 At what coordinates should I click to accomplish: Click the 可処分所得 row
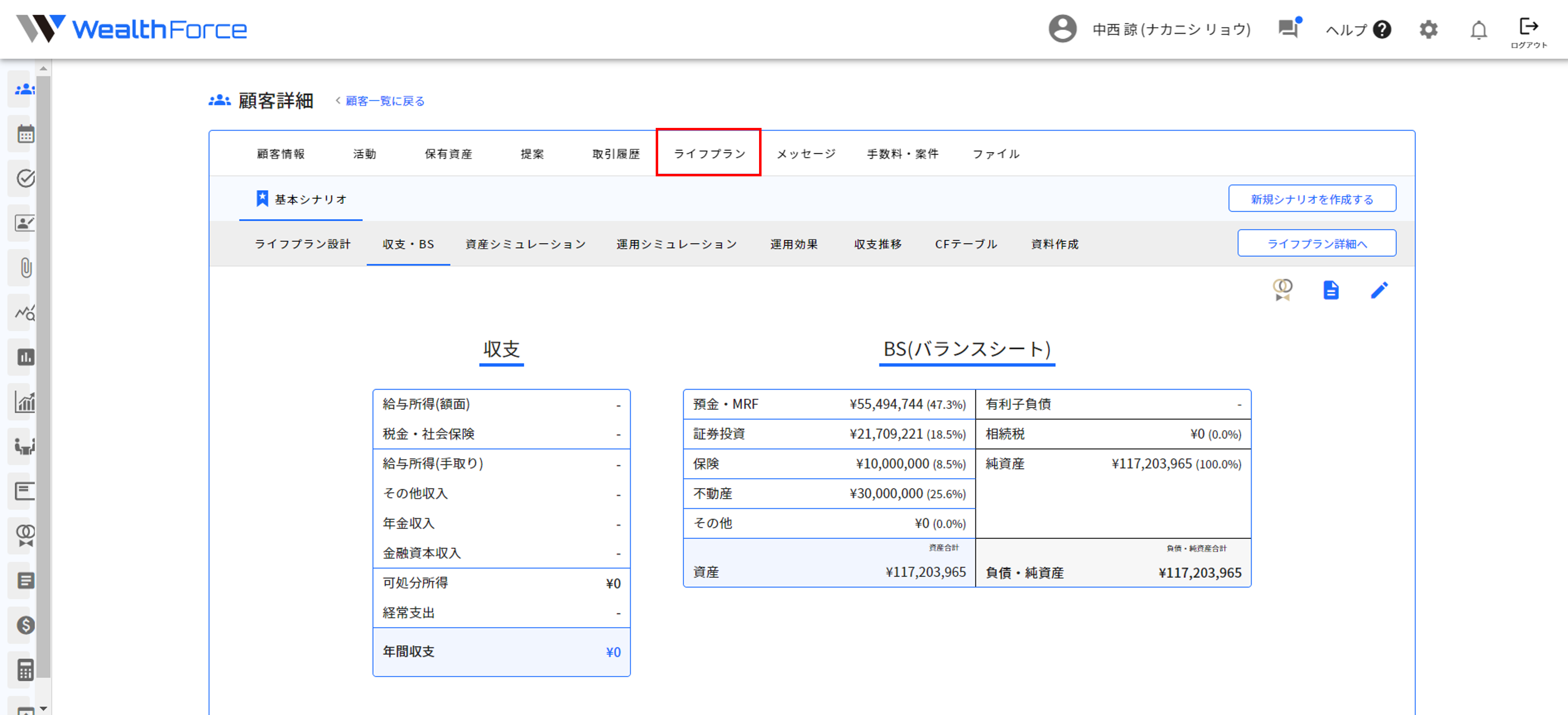pos(501,583)
